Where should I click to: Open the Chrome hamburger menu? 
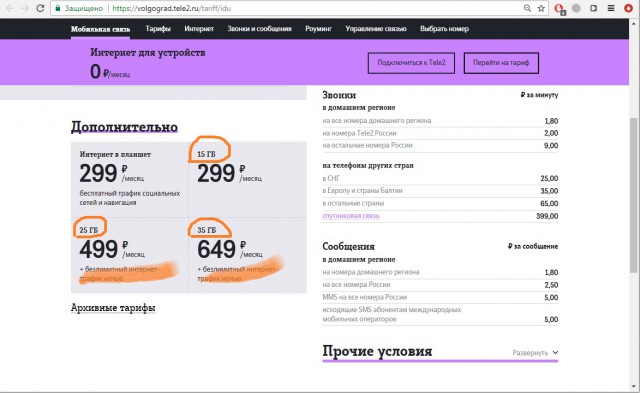pos(611,8)
